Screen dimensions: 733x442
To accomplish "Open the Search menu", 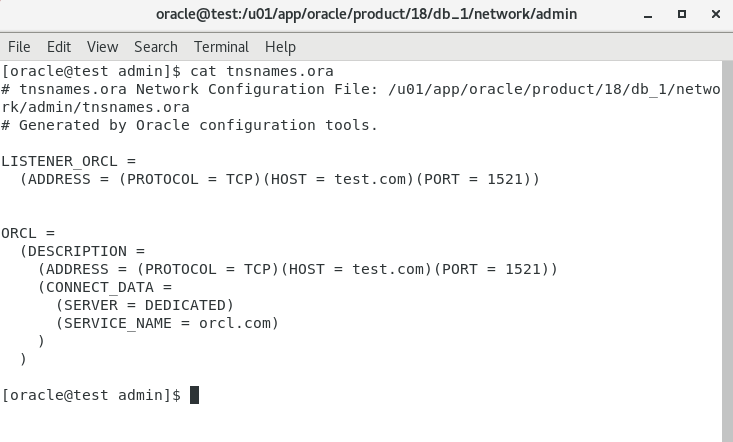I will pyautogui.click(x=156, y=47).
